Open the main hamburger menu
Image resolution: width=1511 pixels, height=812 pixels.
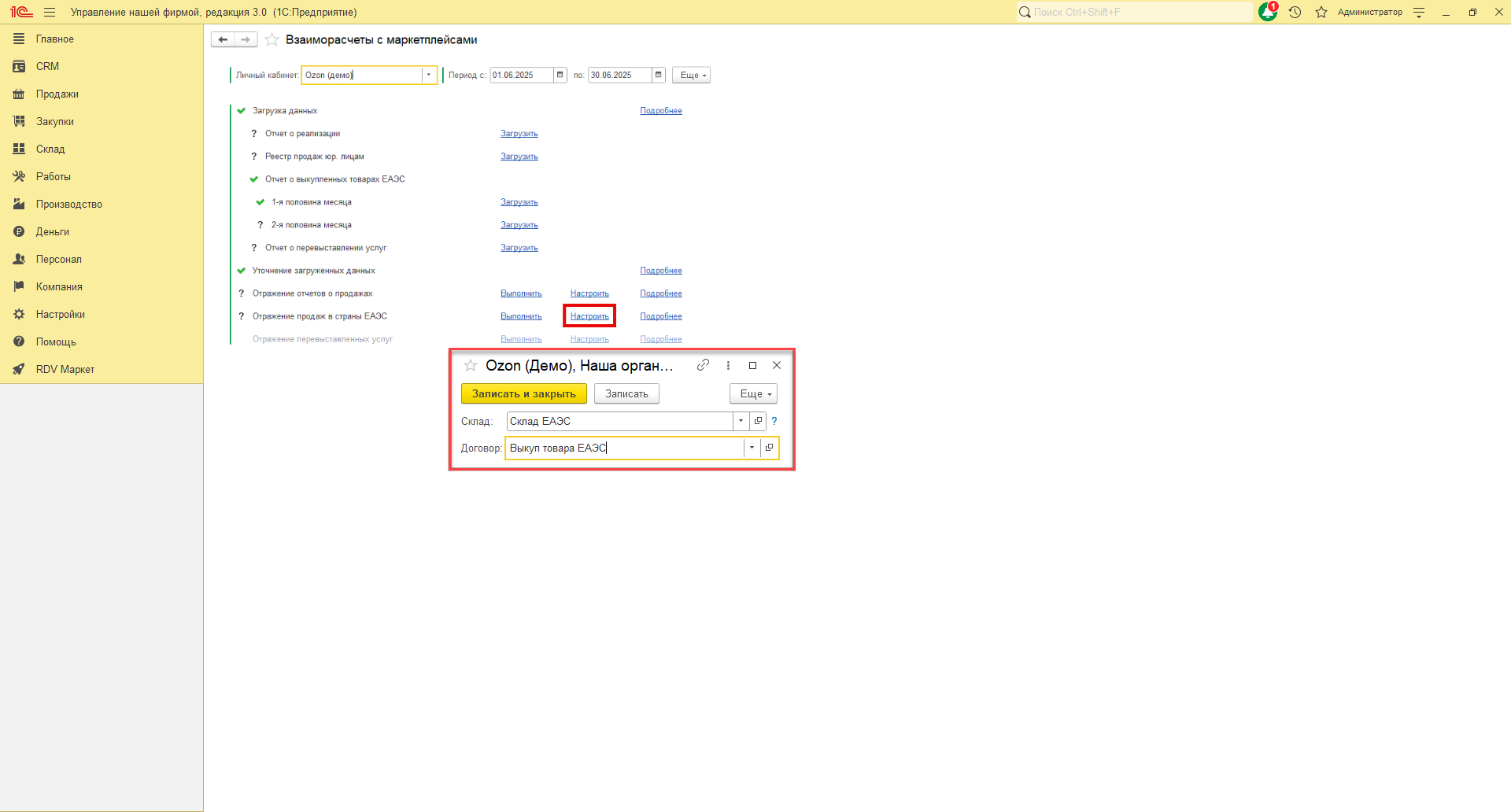click(50, 12)
